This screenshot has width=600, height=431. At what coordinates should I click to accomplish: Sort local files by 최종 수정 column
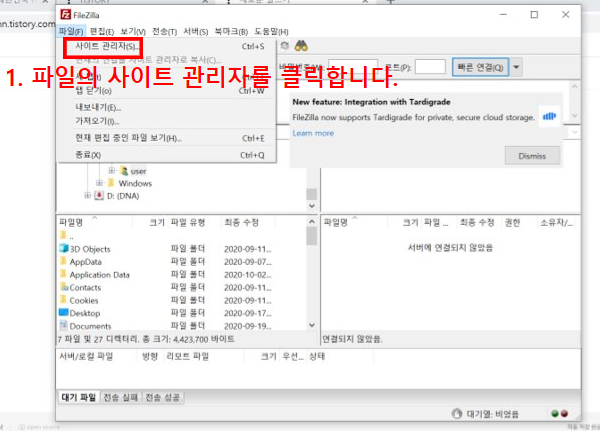click(x=248, y=222)
